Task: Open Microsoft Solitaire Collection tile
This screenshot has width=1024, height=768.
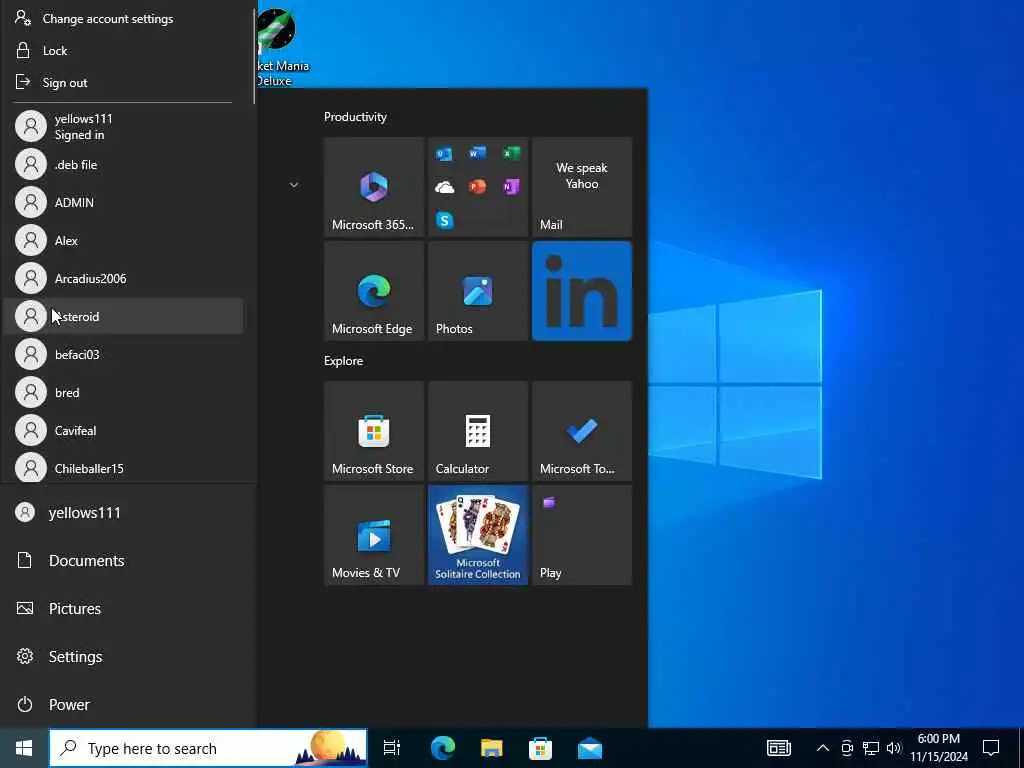Action: tap(477, 535)
